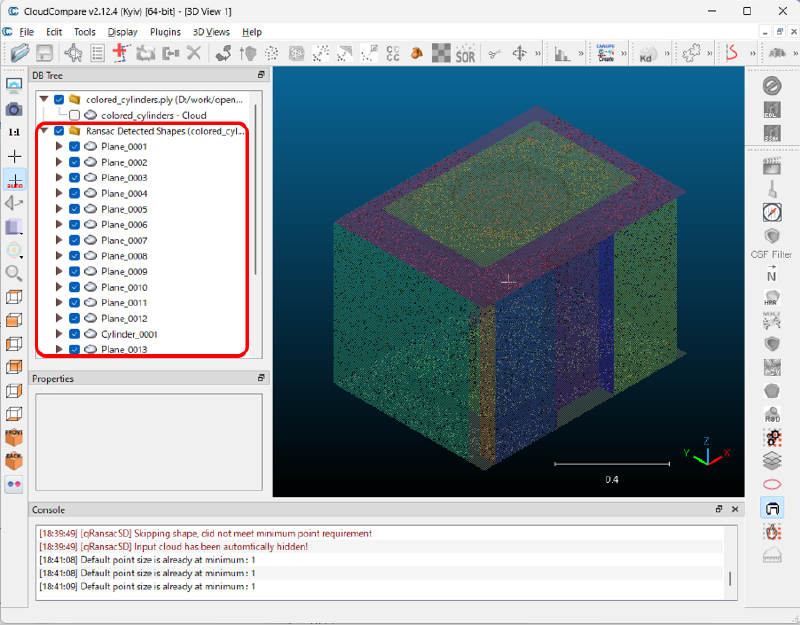Screen dimensions: 800x625
Task: Click the Save disk icon in toolbar
Action: pos(44,53)
